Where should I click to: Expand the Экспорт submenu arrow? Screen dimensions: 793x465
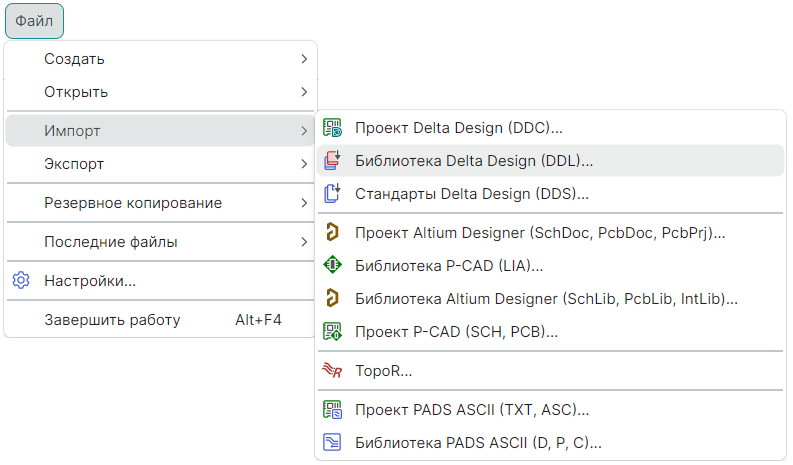click(303, 164)
